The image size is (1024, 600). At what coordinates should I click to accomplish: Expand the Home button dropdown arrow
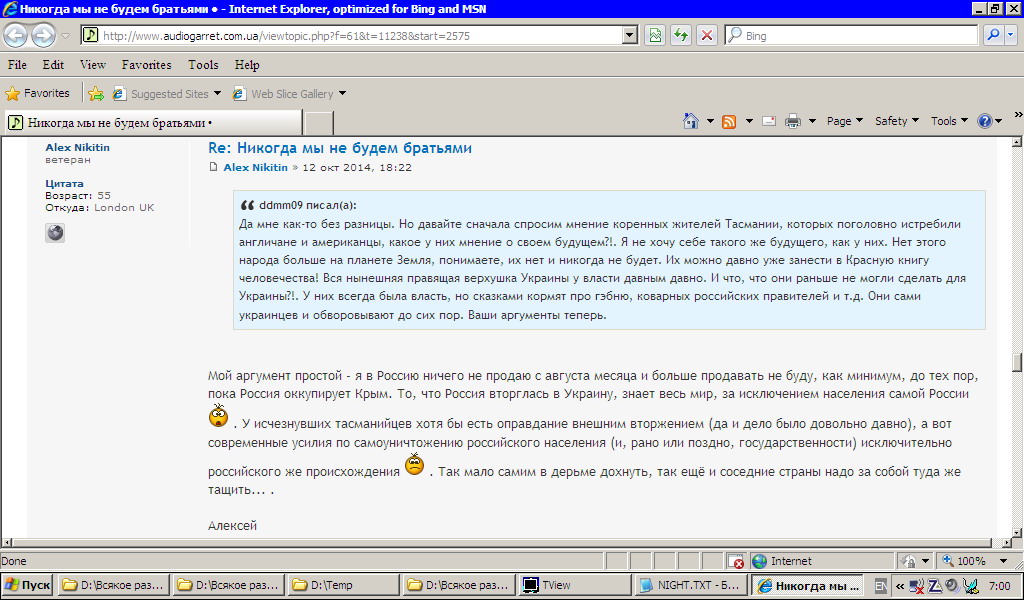(710, 121)
